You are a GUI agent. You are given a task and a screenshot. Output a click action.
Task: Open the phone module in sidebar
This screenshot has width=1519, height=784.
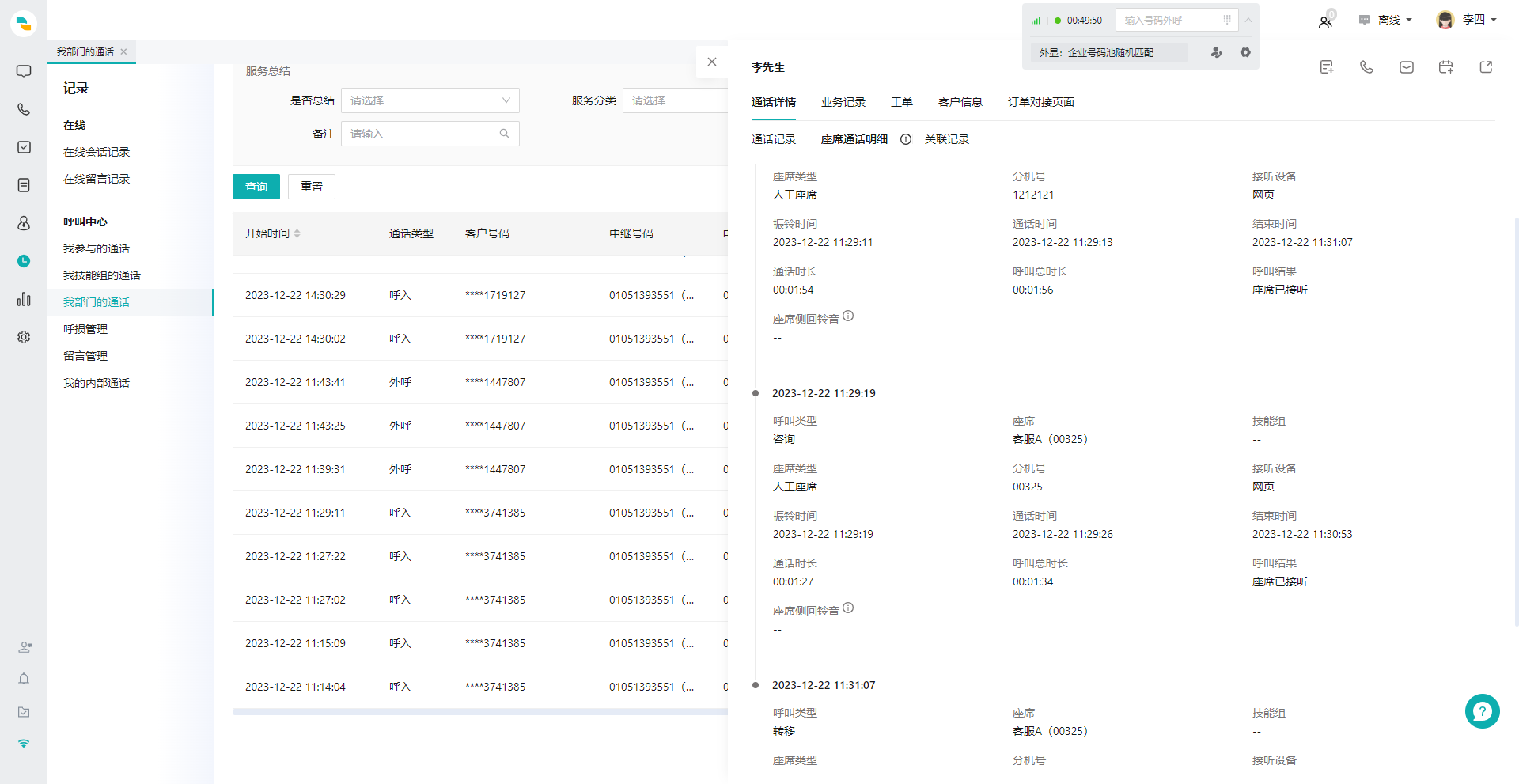click(x=24, y=109)
